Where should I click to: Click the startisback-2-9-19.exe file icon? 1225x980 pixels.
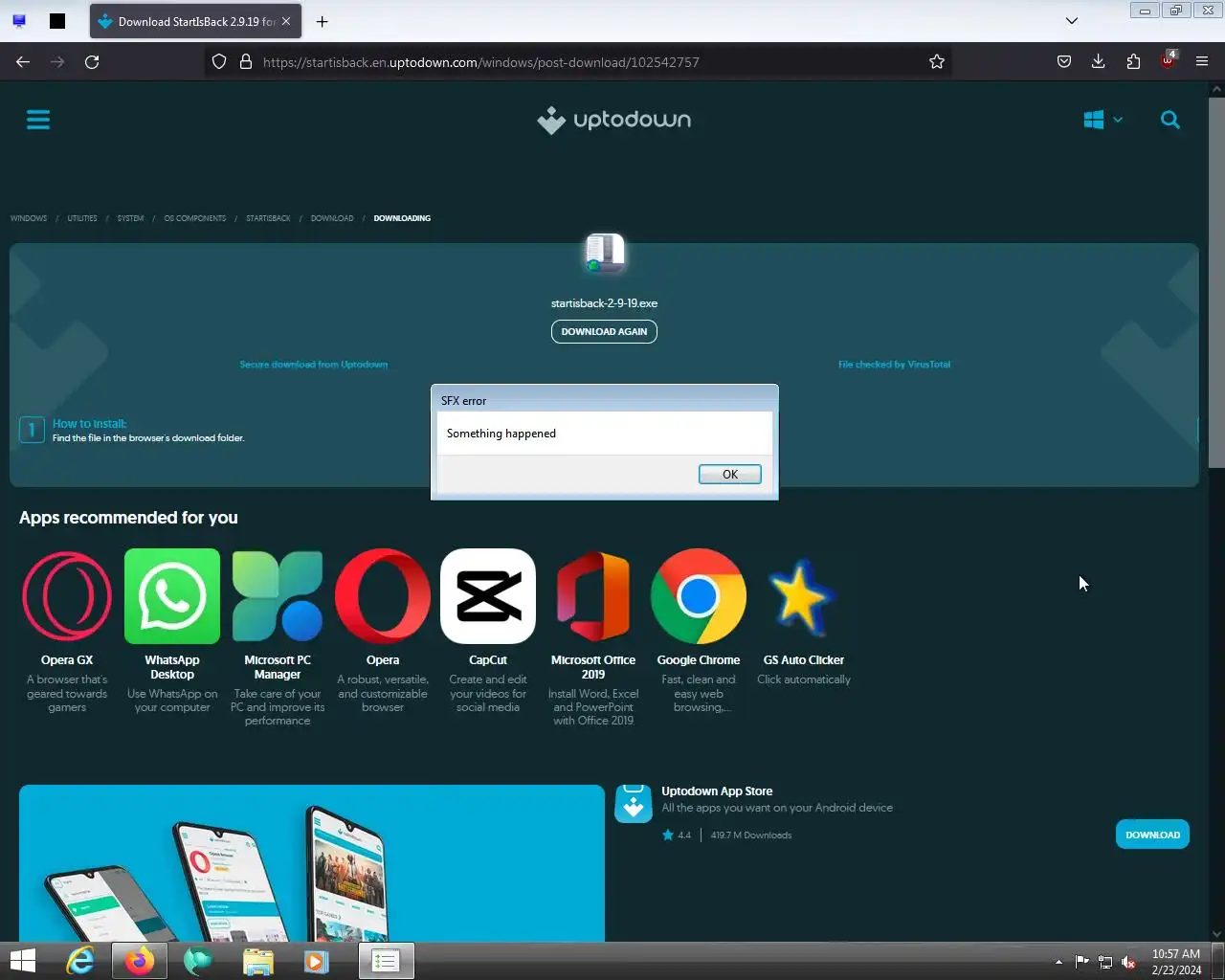[604, 255]
